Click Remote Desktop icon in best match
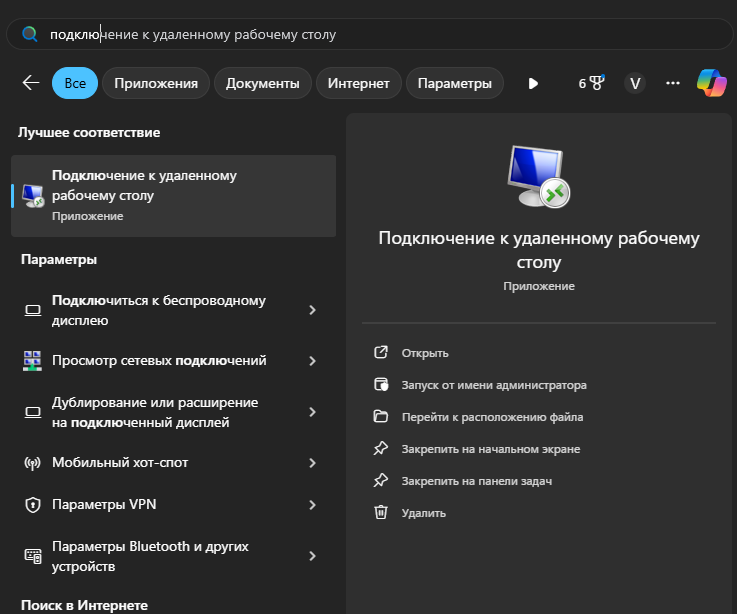 (32, 196)
